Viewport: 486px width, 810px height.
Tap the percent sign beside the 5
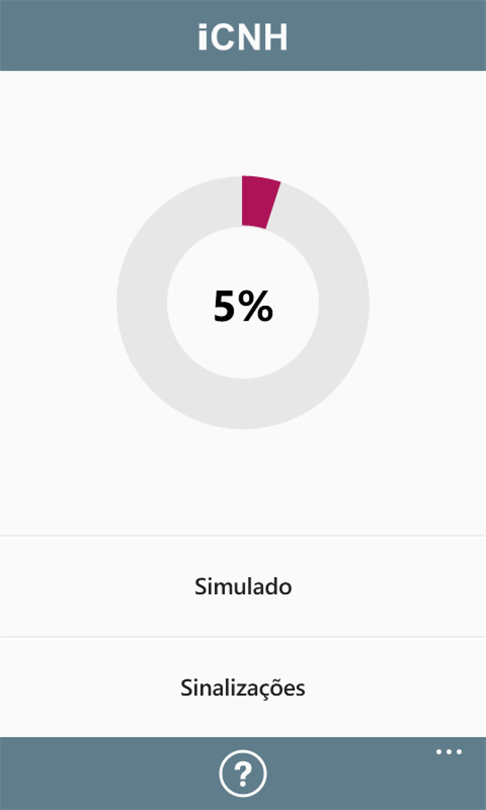point(256,307)
